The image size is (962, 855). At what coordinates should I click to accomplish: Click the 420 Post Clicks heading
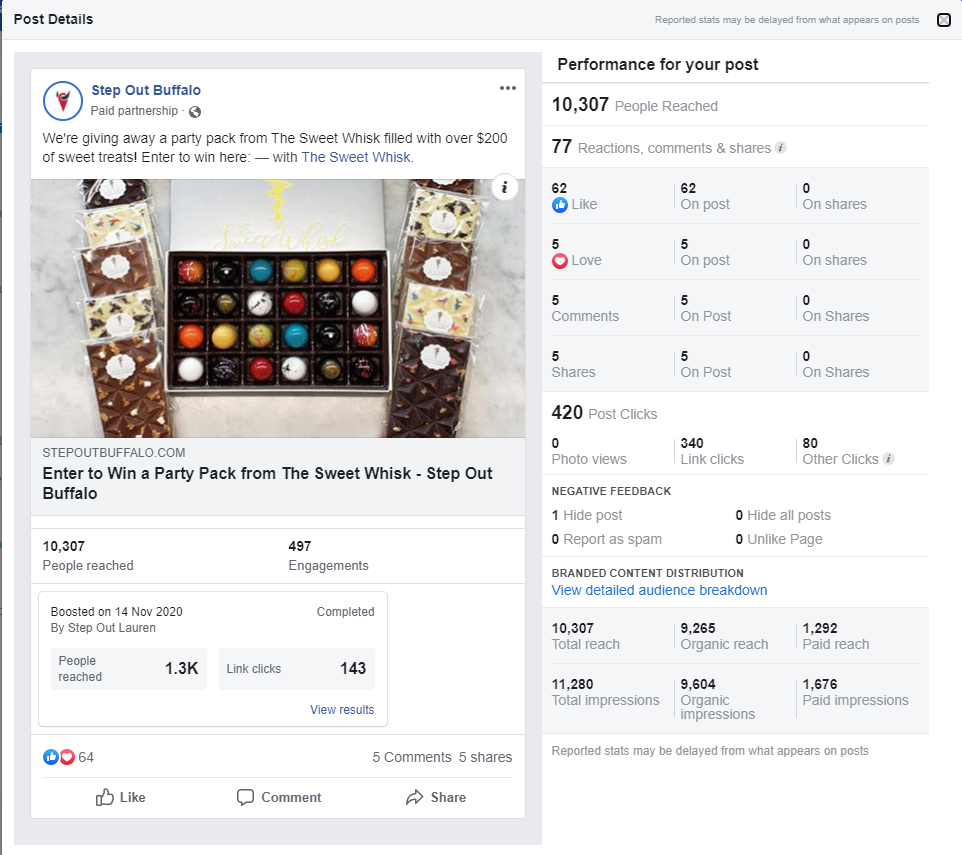pyautogui.click(x=604, y=413)
